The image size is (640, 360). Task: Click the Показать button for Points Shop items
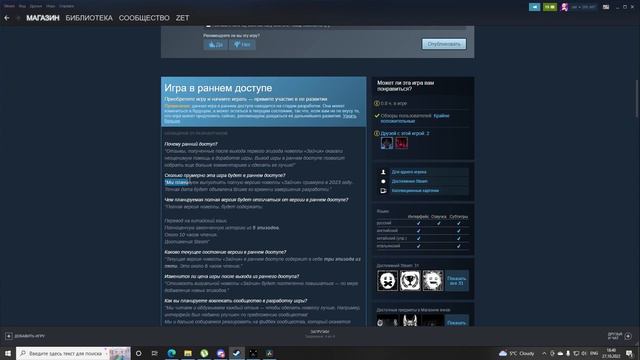coord(456,321)
